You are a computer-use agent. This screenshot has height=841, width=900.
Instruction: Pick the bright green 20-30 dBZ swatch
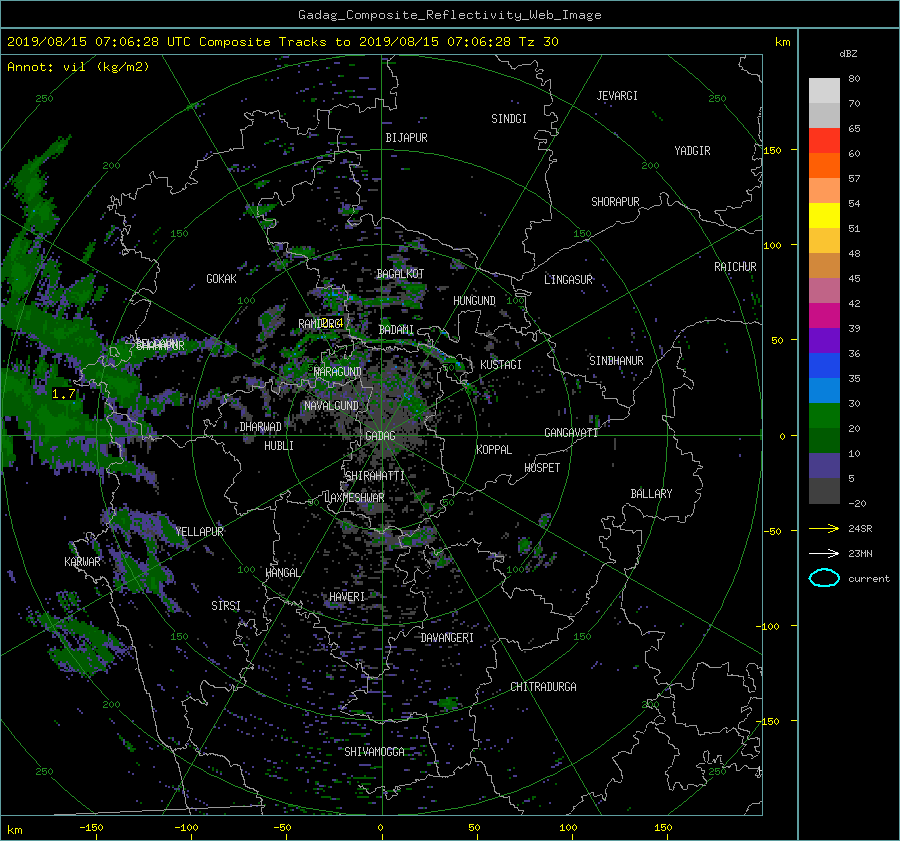824,415
